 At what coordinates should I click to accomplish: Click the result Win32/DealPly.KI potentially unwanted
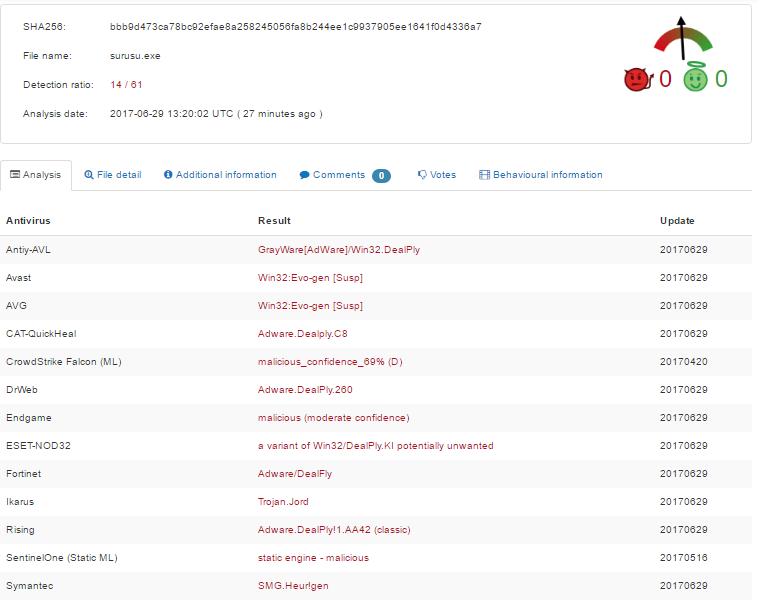pyautogui.click(x=403, y=446)
